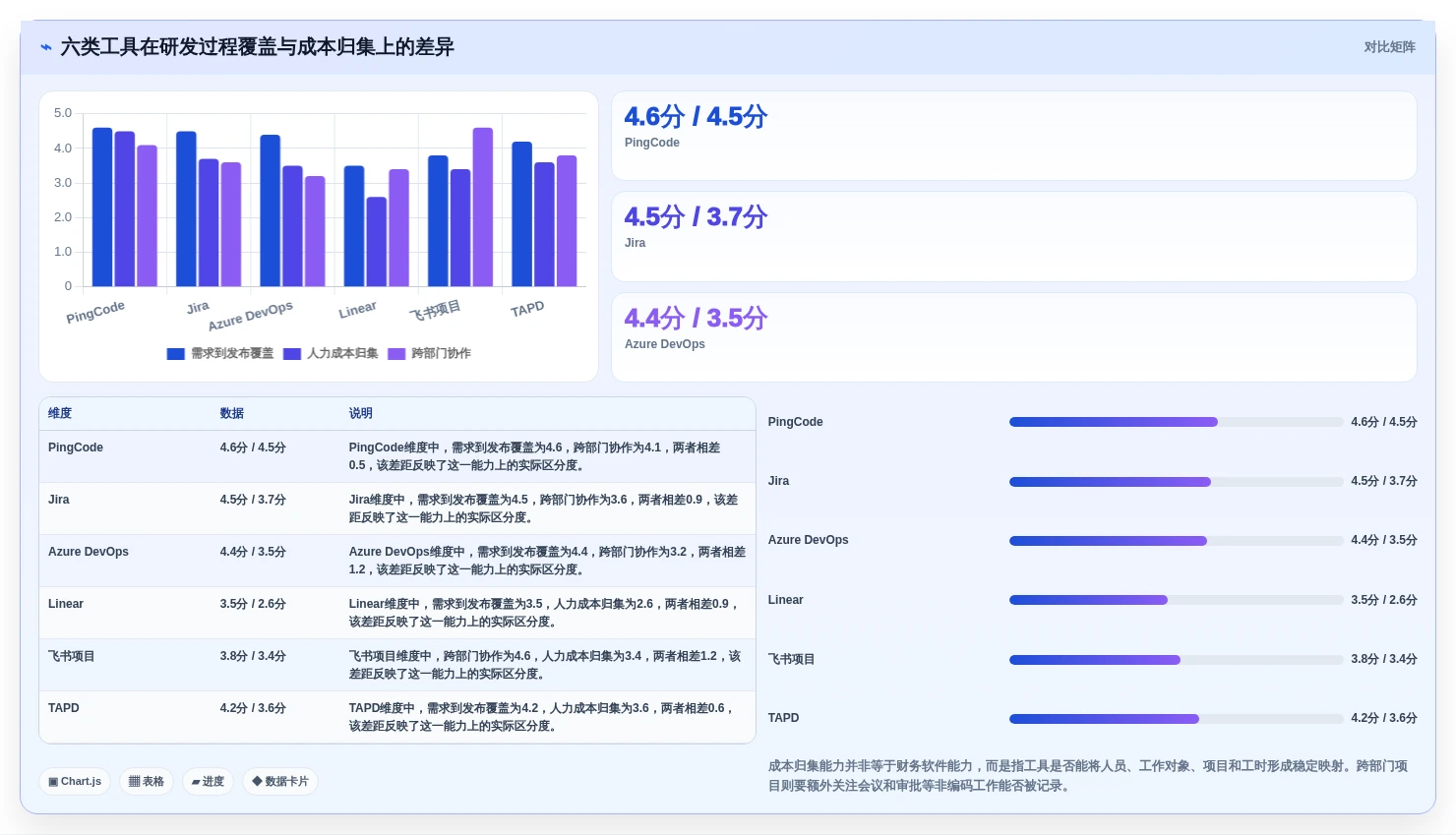Toggle the 人力成本归集 legend swatch
1456x835 pixels.
[292, 354]
